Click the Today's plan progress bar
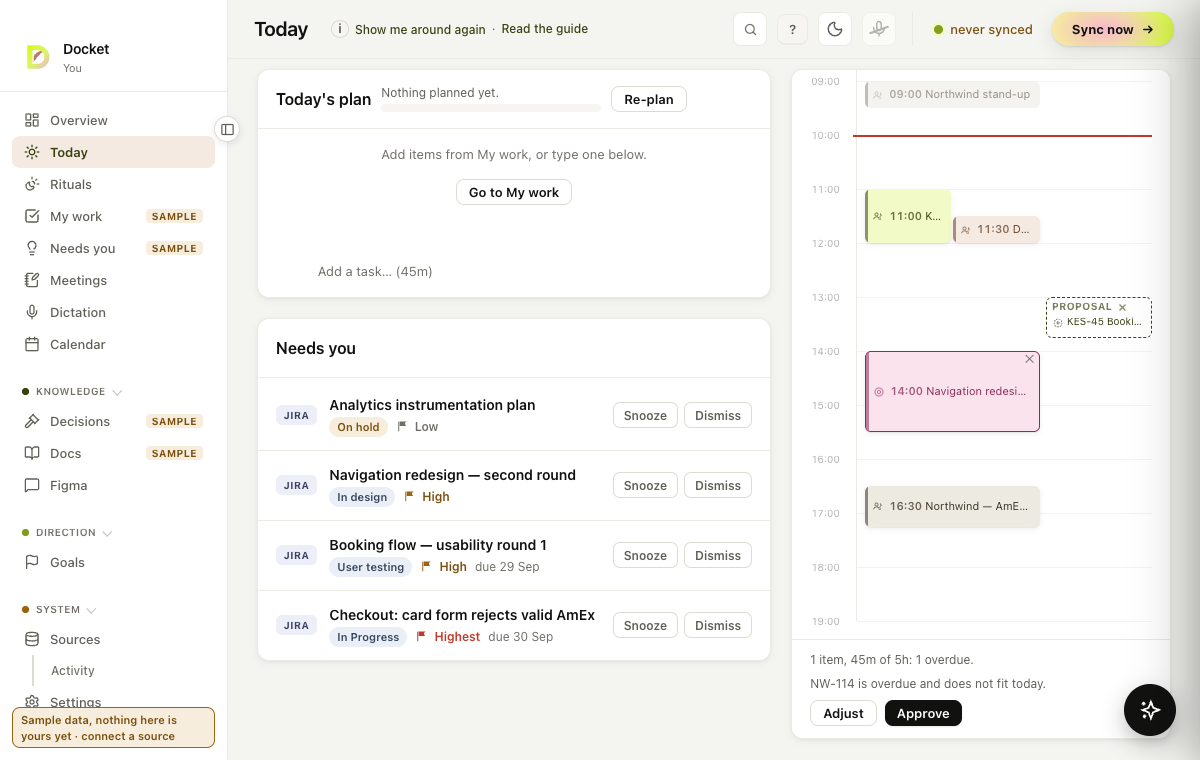This screenshot has height=760, width=1200. 491,107
